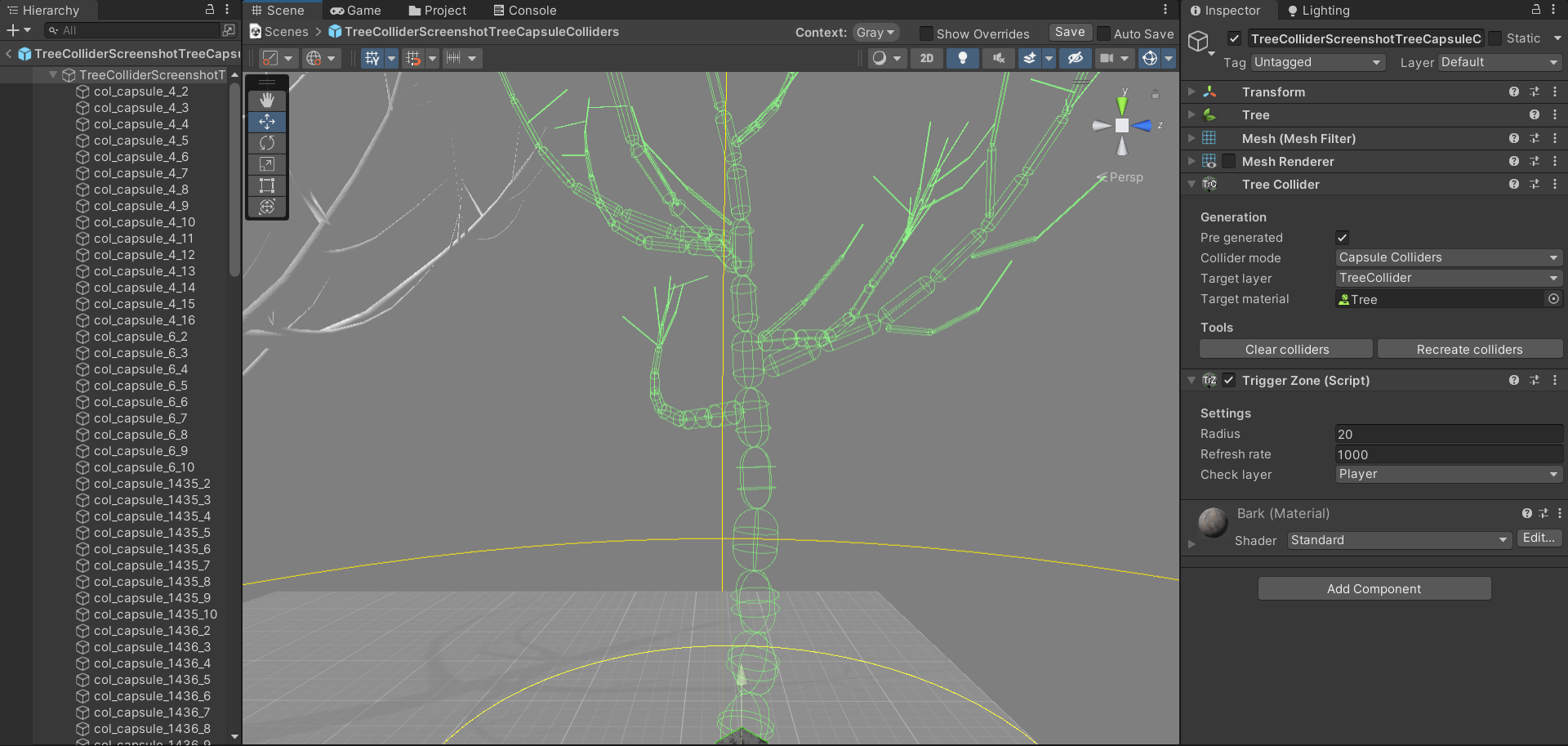The width and height of the screenshot is (1568, 746).
Task: Toggle hidden objects visibility in scene
Action: [x=1076, y=58]
